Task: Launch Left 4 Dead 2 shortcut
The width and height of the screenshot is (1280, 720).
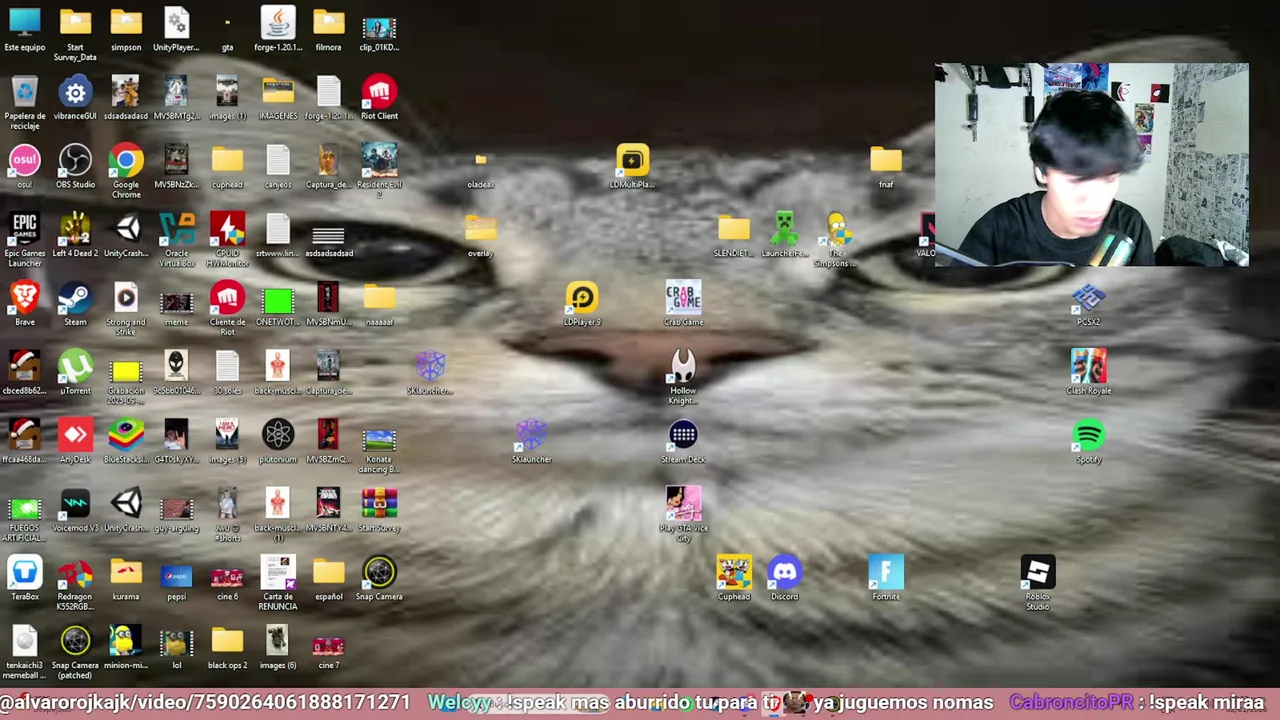Action: click(x=76, y=235)
